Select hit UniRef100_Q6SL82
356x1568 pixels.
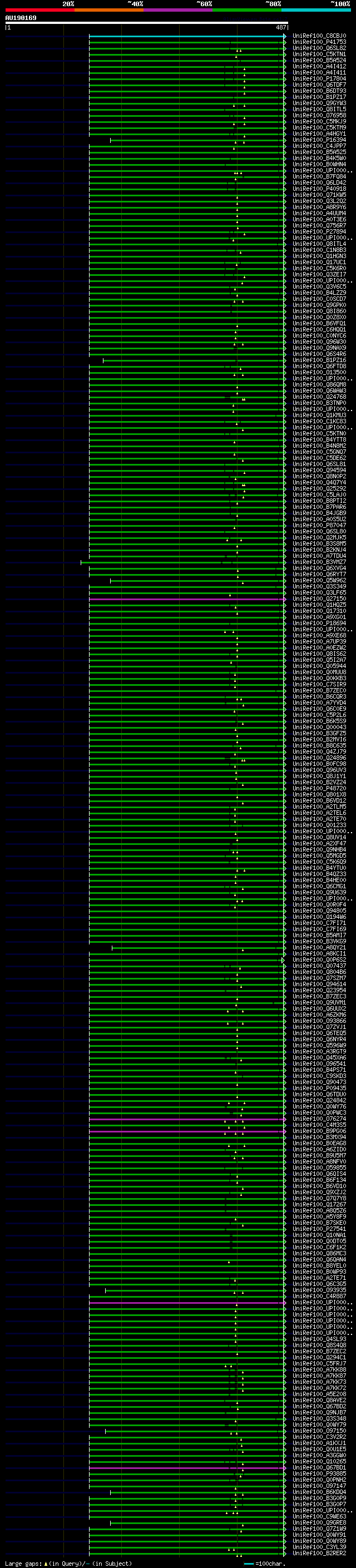pos(319,49)
